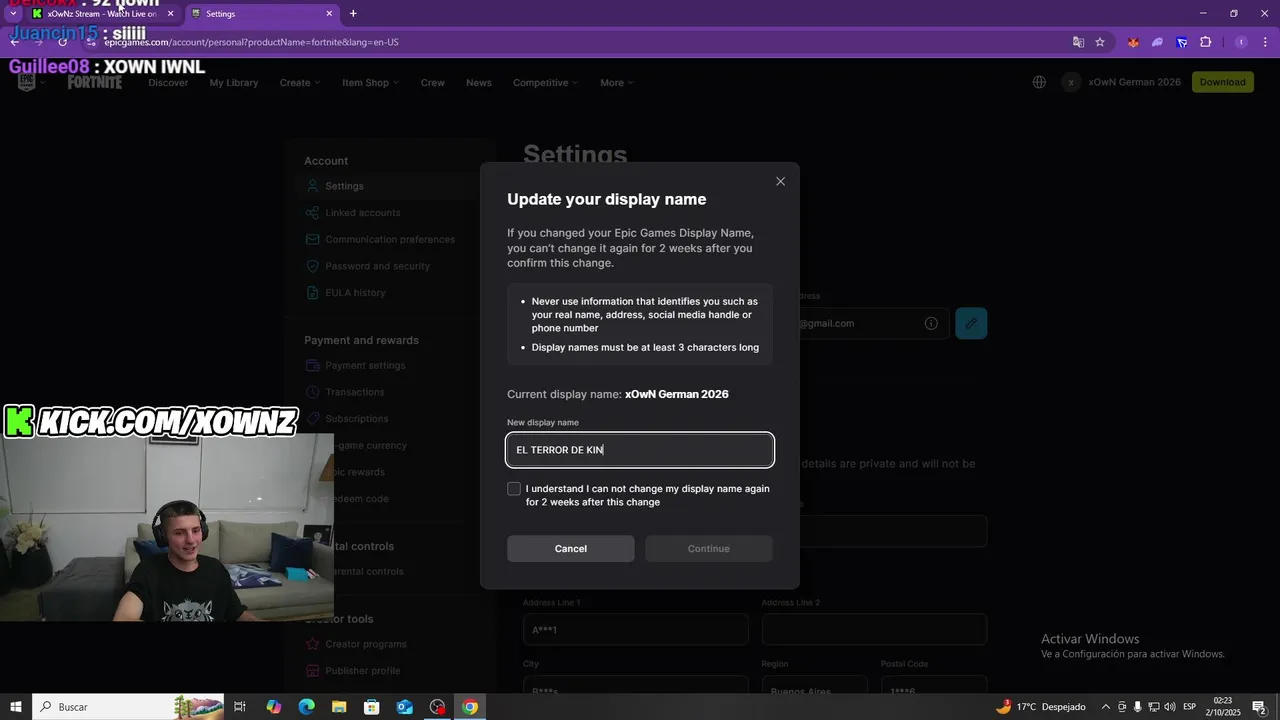
Task: Click the email edit pencil button
Action: pyautogui.click(x=971, y=323)
